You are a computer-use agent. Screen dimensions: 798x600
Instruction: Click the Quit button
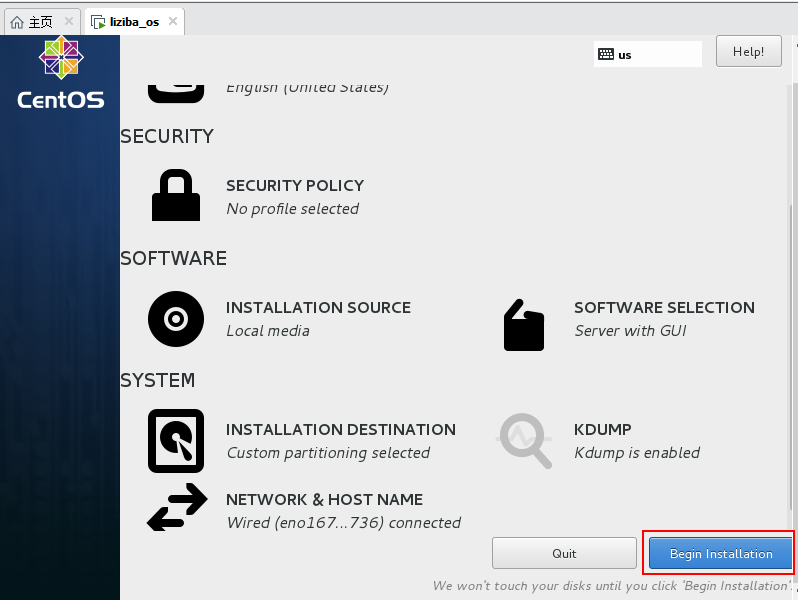click(x=564, y=553)
